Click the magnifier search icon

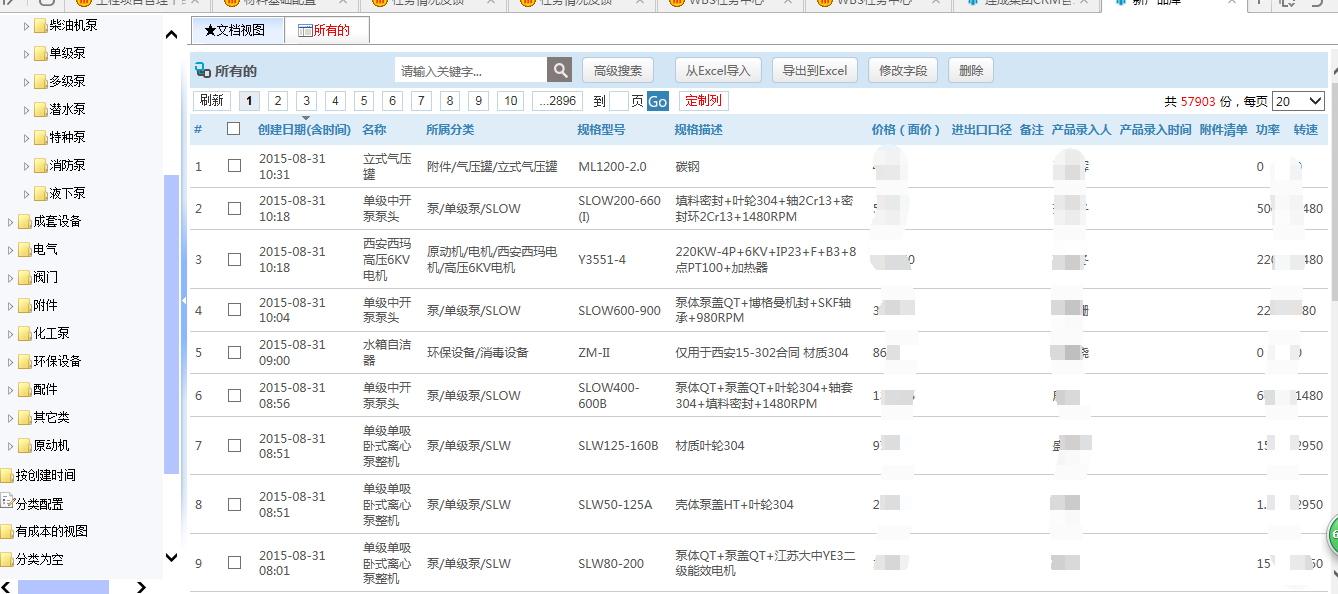click(x=560, y=70)
